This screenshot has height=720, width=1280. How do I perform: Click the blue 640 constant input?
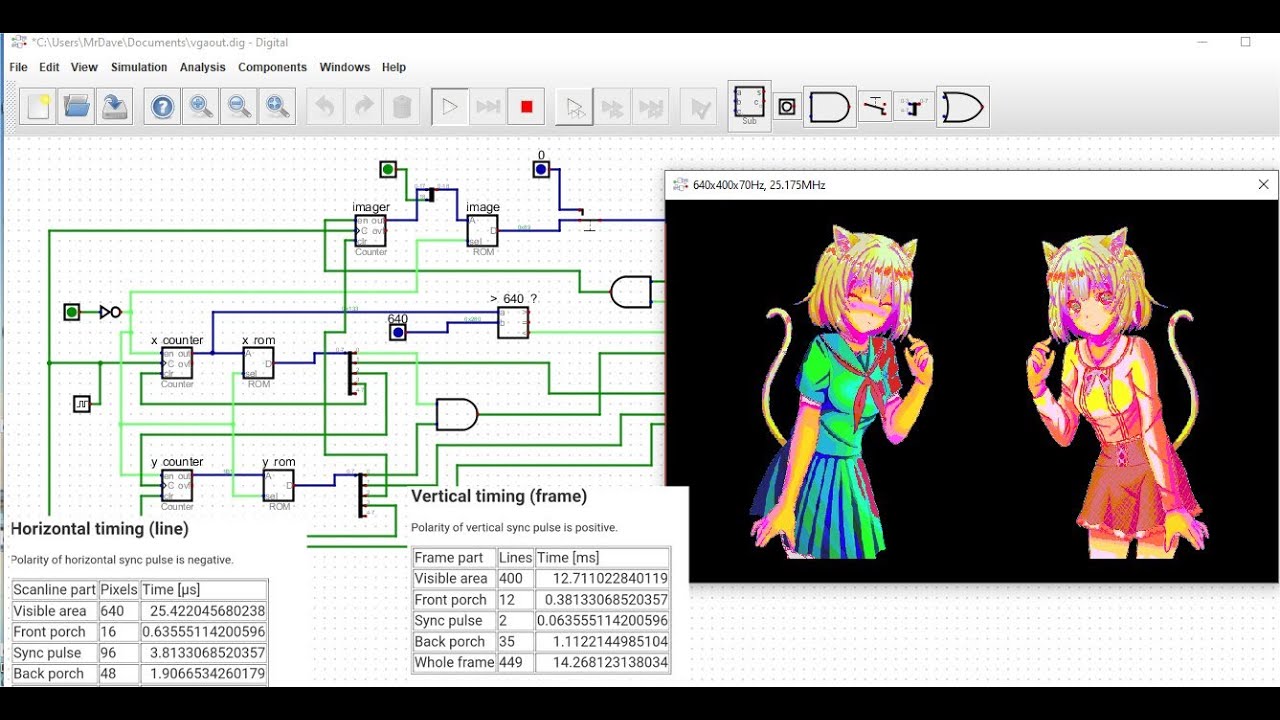[398, 332]
